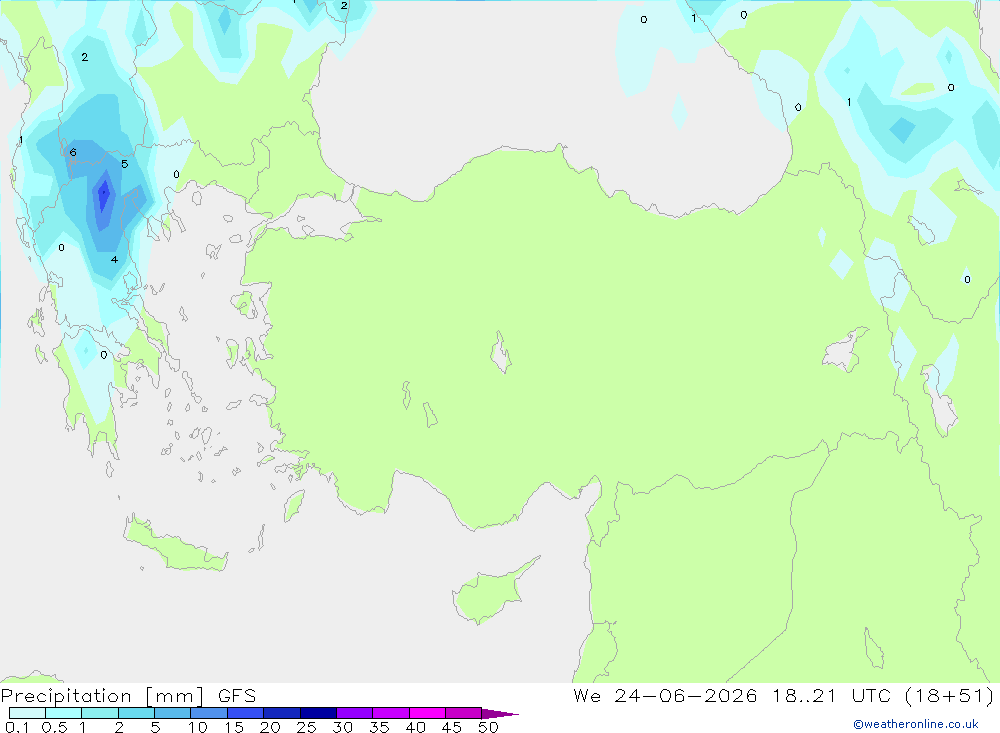The width and height of the screenshot is (1000, 733).
Task: Click the legend label '45'
Action: (x=452, y=727)
